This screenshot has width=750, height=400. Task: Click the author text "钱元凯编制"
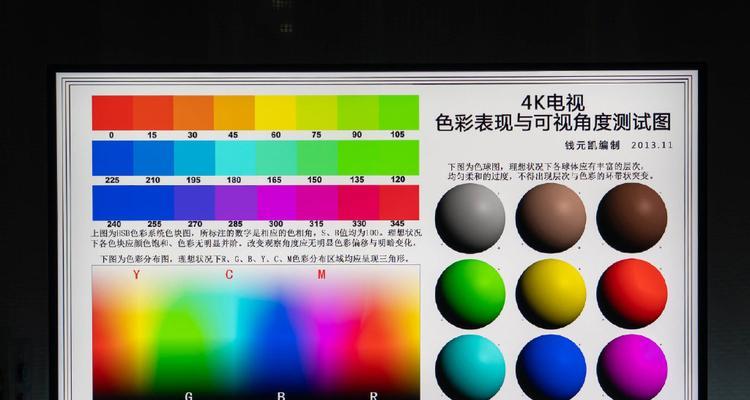pos(592,145)
